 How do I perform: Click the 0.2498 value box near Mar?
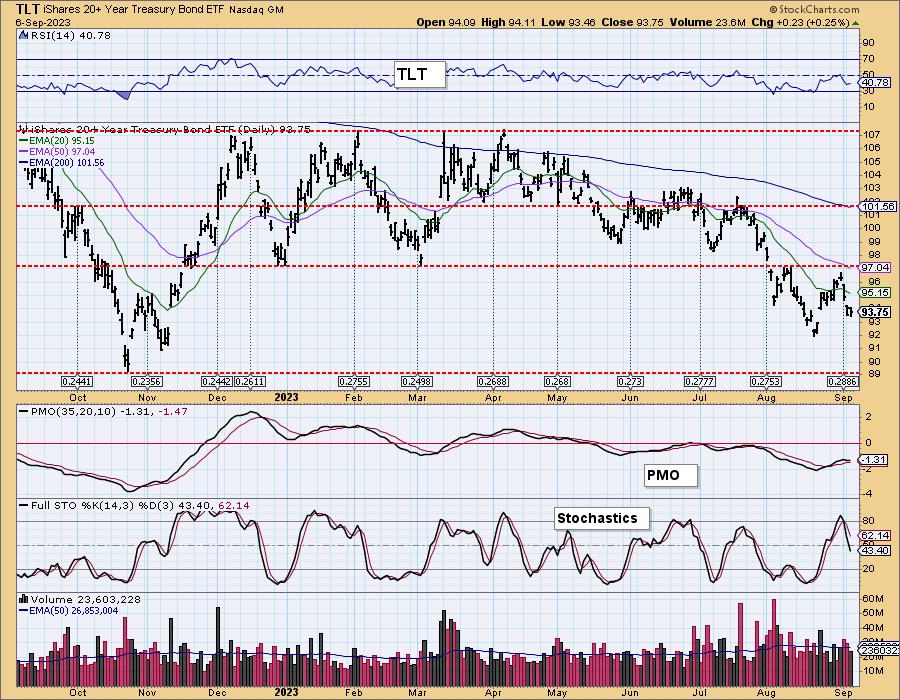coord(417,382)
